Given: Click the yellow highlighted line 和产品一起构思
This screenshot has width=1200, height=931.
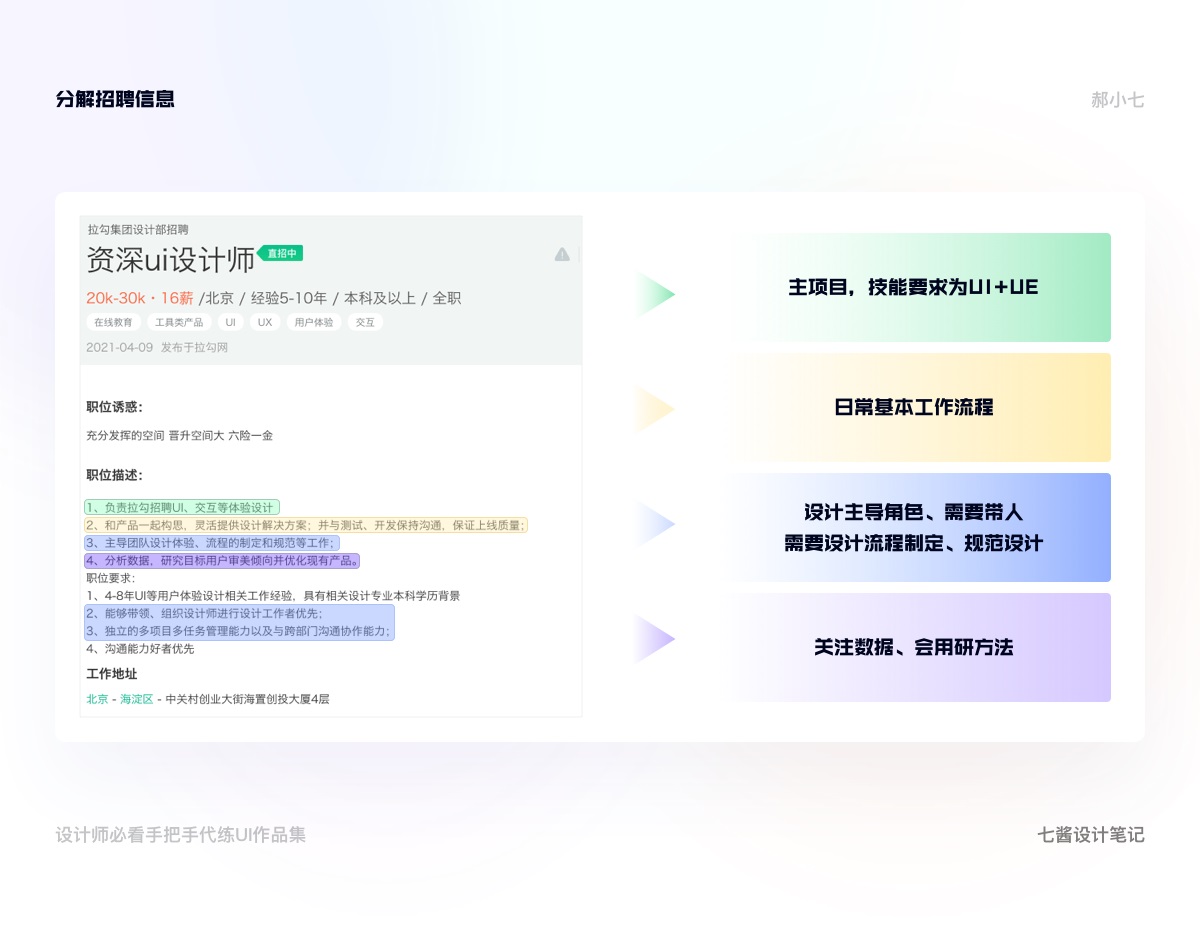Looking at the screenshot, I should click(306, 525).
